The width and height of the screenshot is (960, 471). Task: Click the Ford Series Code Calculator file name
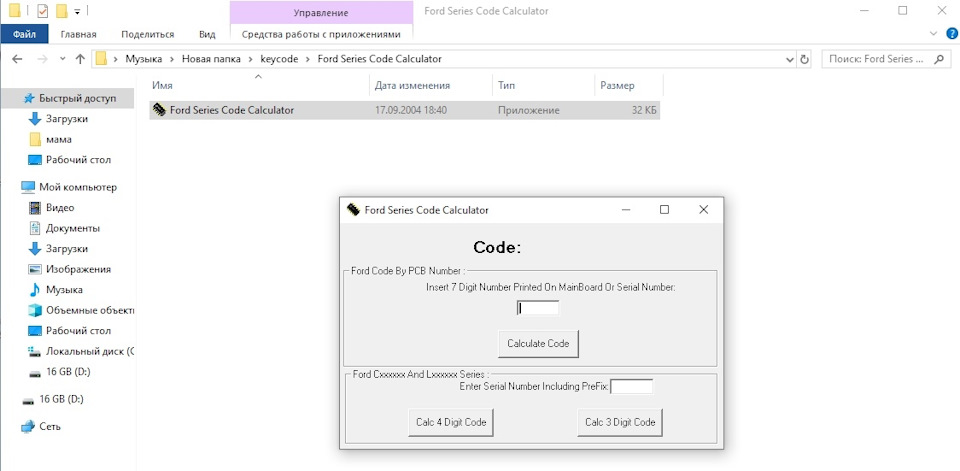tap(232, 110)
